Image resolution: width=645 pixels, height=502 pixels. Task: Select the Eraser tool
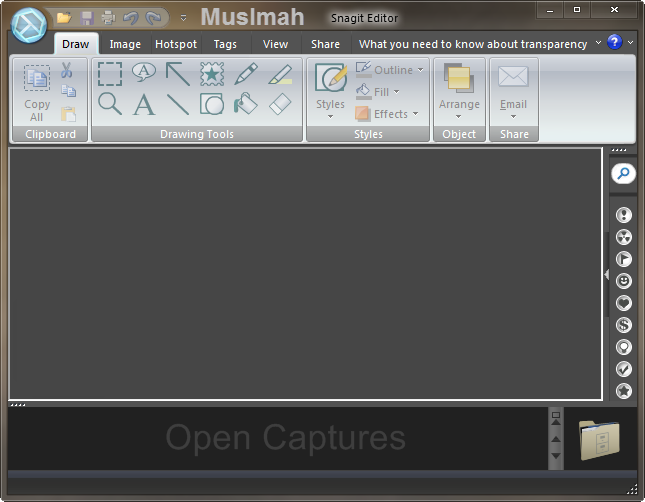[280, 104]
